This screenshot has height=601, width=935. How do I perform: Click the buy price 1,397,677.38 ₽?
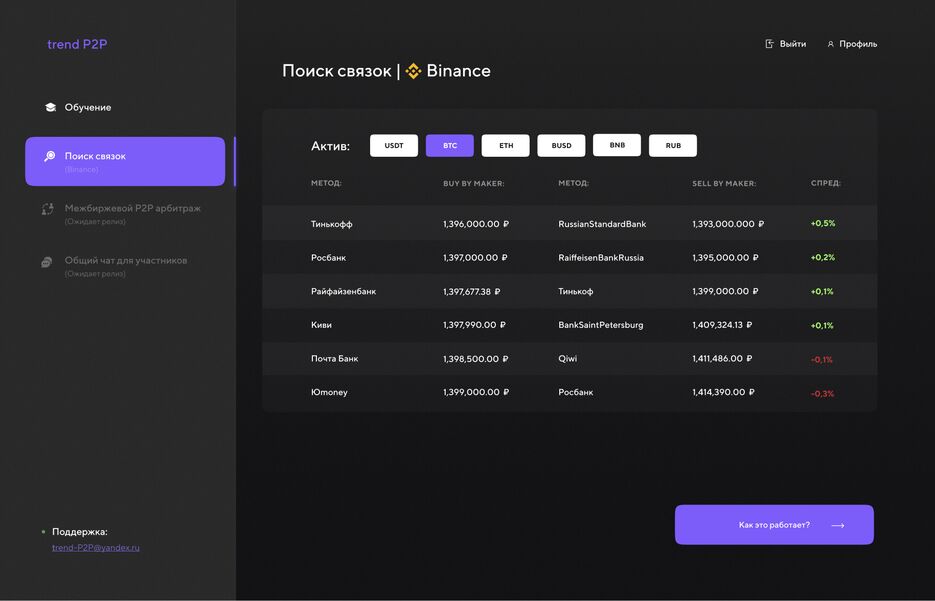tap(472, 292)
